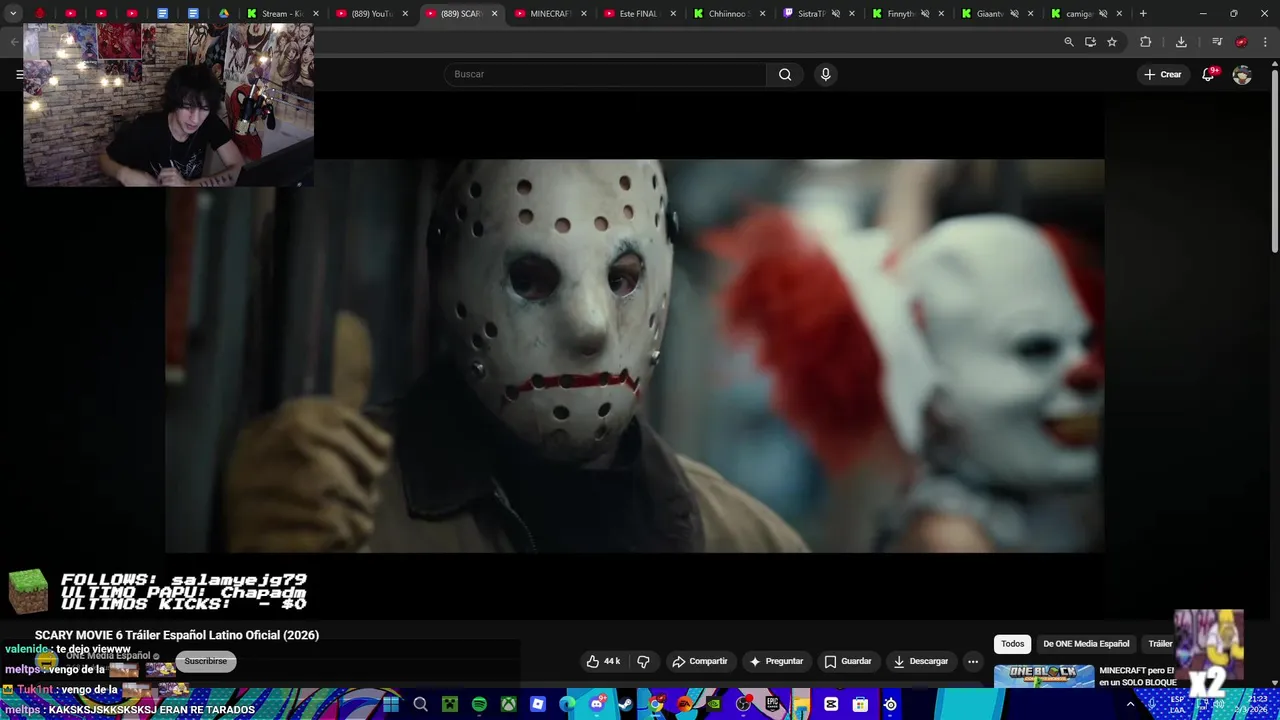The image size is (1280, 720).
Task: Click video title SCARY MOVIE 6 Tráiler
Action: point(177,635)
